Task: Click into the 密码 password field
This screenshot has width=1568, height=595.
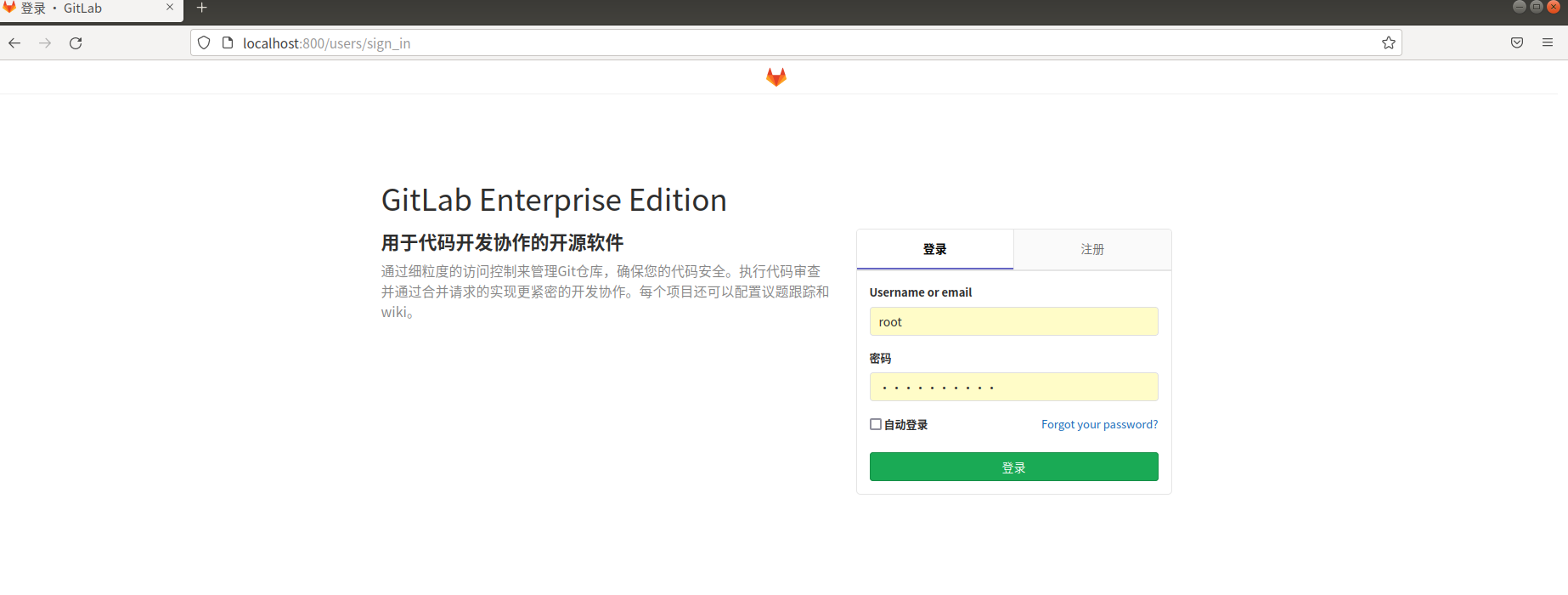Action: click(1013, 387)
